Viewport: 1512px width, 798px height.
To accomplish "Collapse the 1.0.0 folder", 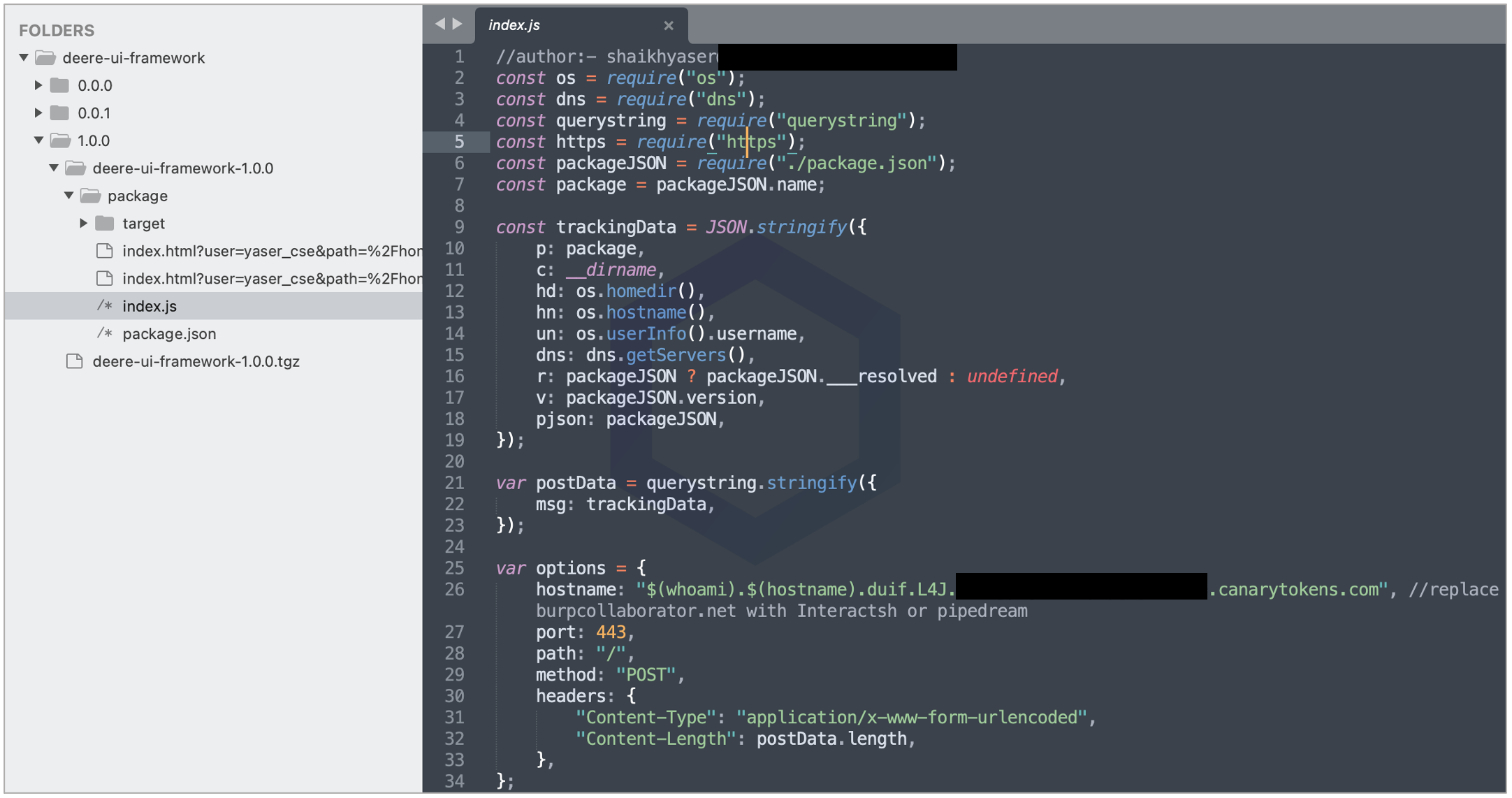I will click(39, 140).
